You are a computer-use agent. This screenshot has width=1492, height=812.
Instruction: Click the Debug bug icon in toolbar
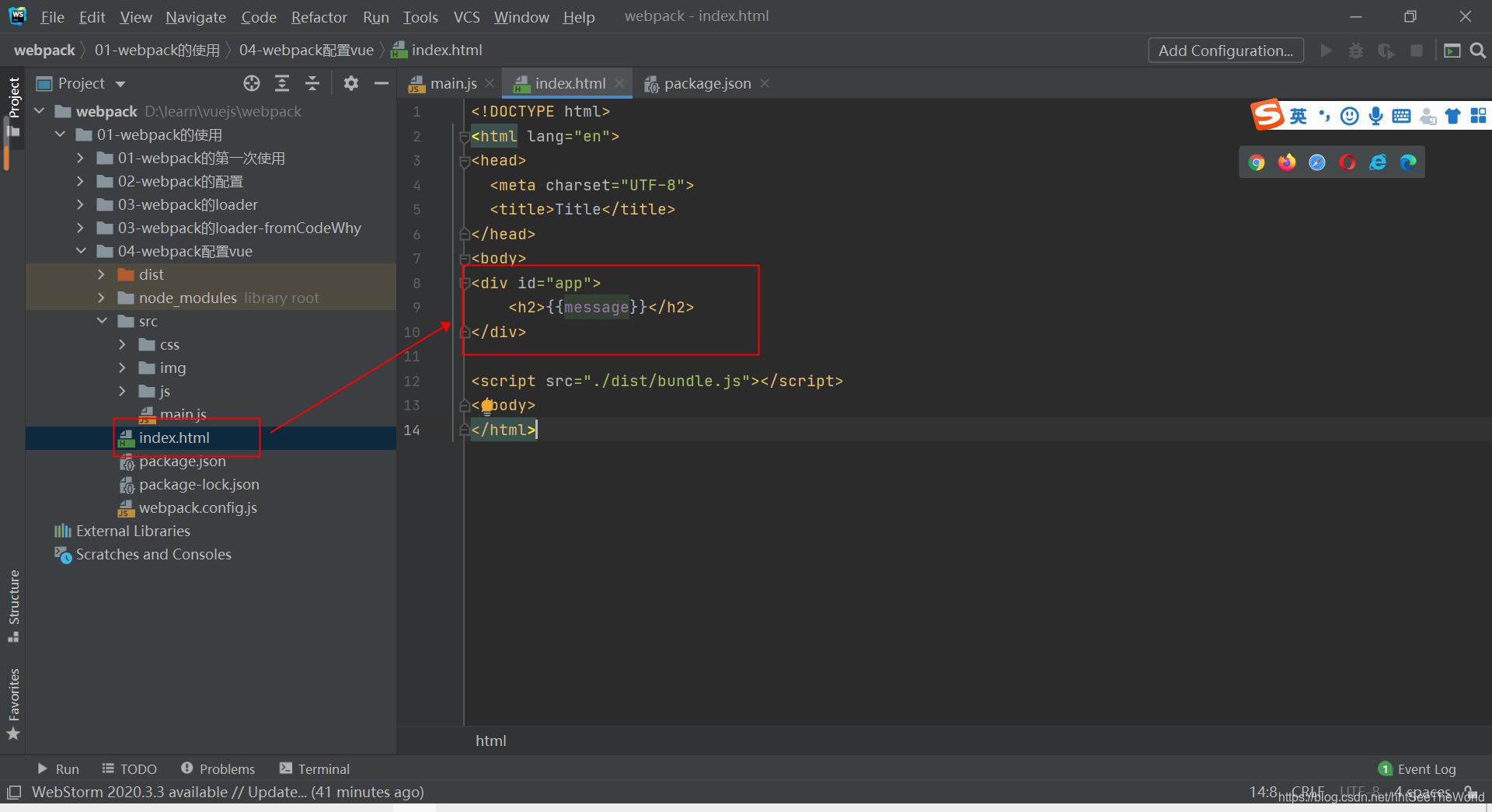pos(1356,51)
